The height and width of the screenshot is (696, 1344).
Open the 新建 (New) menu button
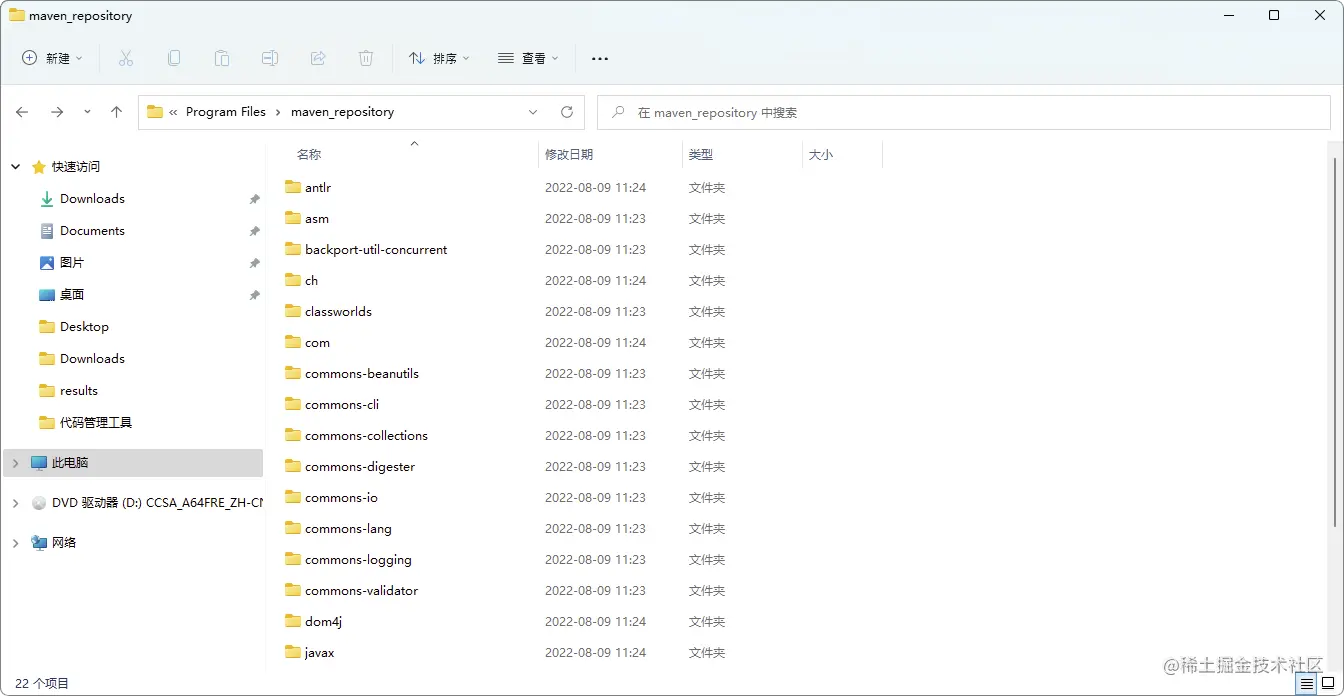tap(53, 59)
